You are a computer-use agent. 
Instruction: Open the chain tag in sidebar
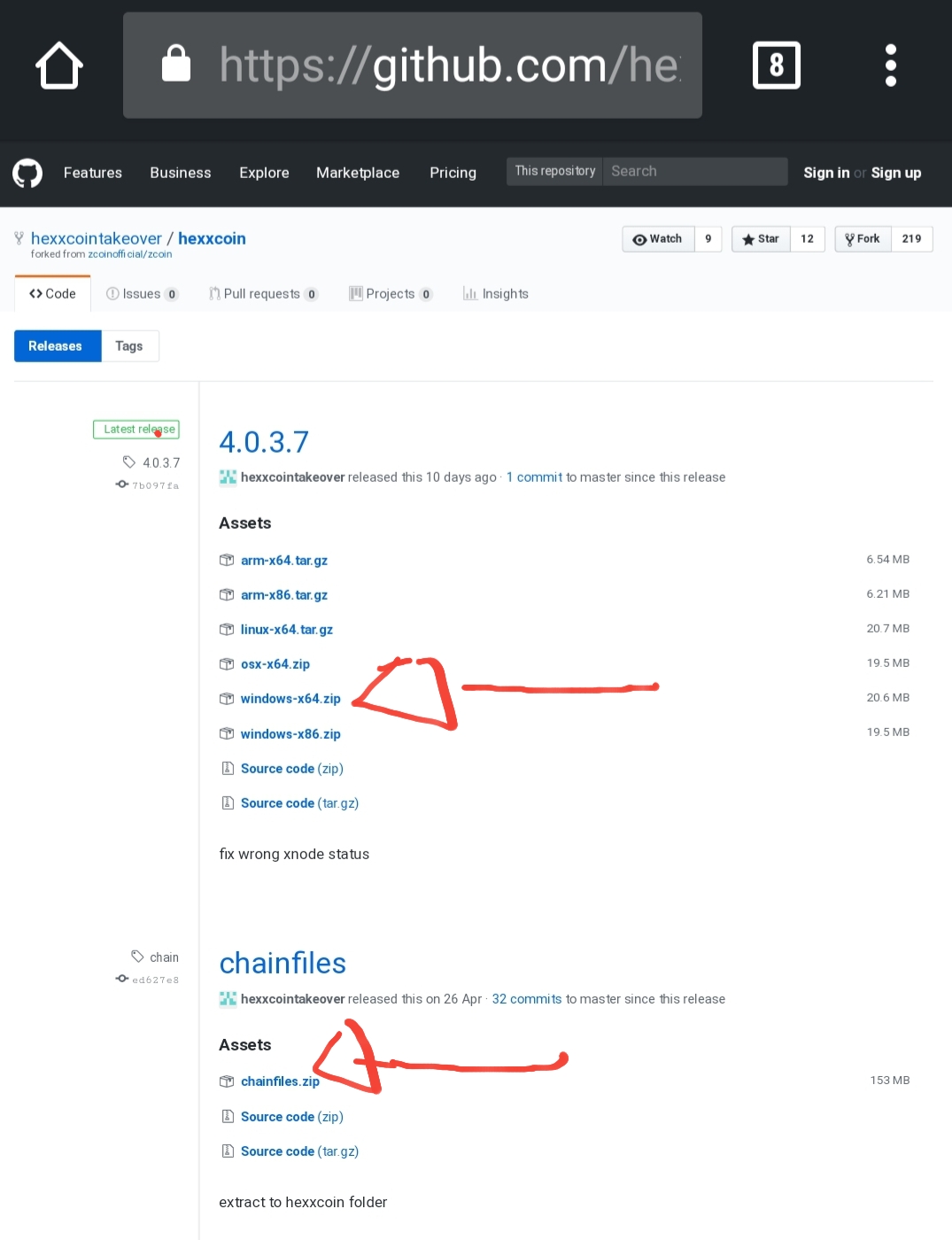click(x=155, y=957)
